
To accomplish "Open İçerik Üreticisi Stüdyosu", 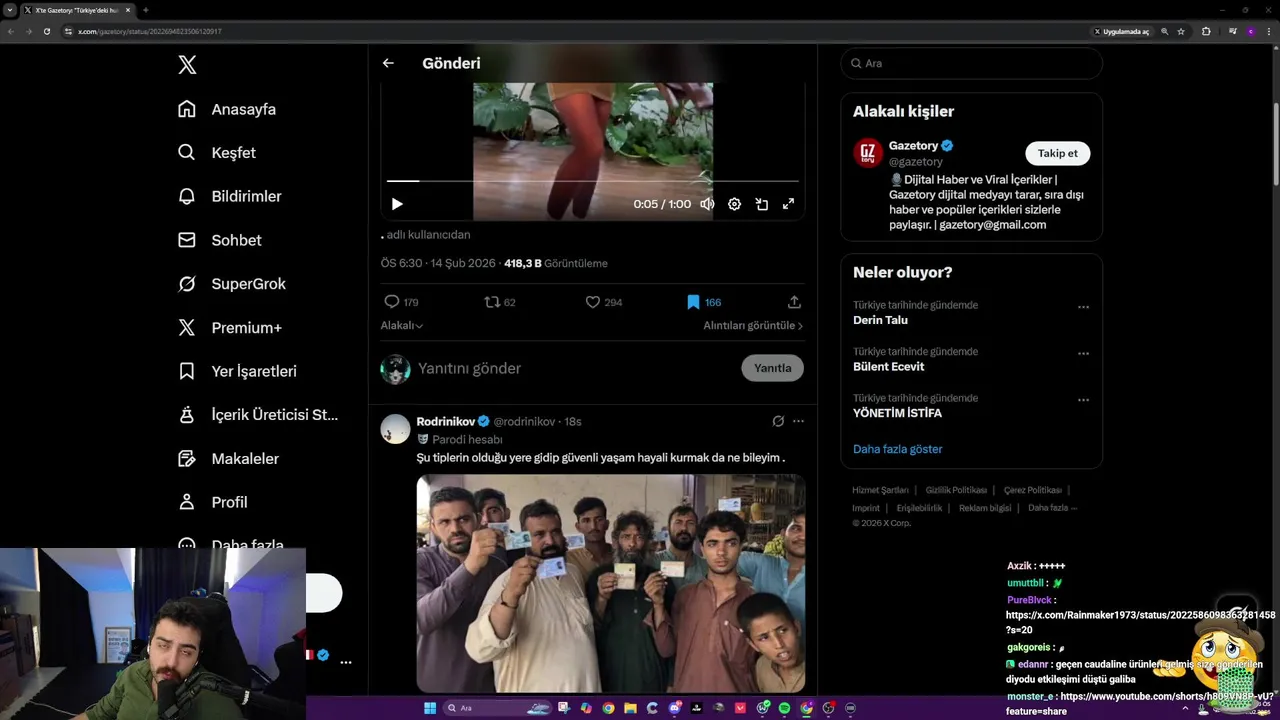I will point(258,414).
